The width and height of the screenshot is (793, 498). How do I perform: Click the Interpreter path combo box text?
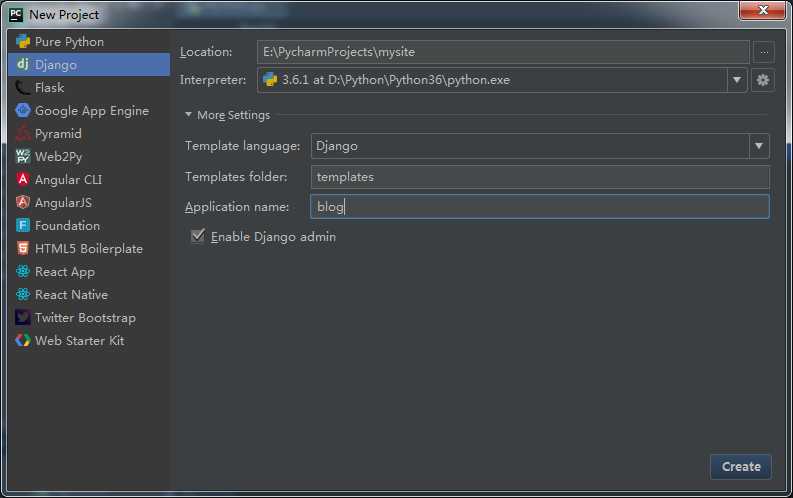coord(396,80)
